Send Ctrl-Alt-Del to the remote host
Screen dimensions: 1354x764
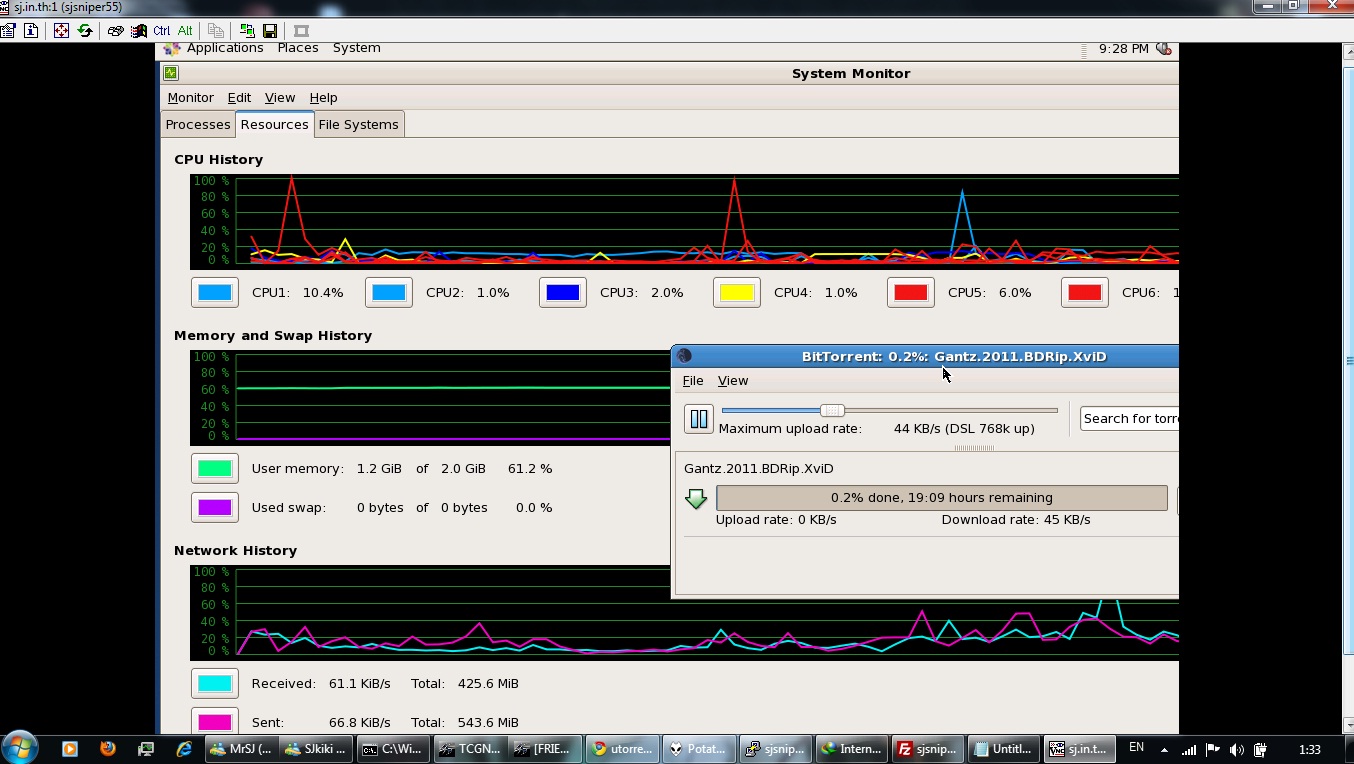(x=115, y=31)
